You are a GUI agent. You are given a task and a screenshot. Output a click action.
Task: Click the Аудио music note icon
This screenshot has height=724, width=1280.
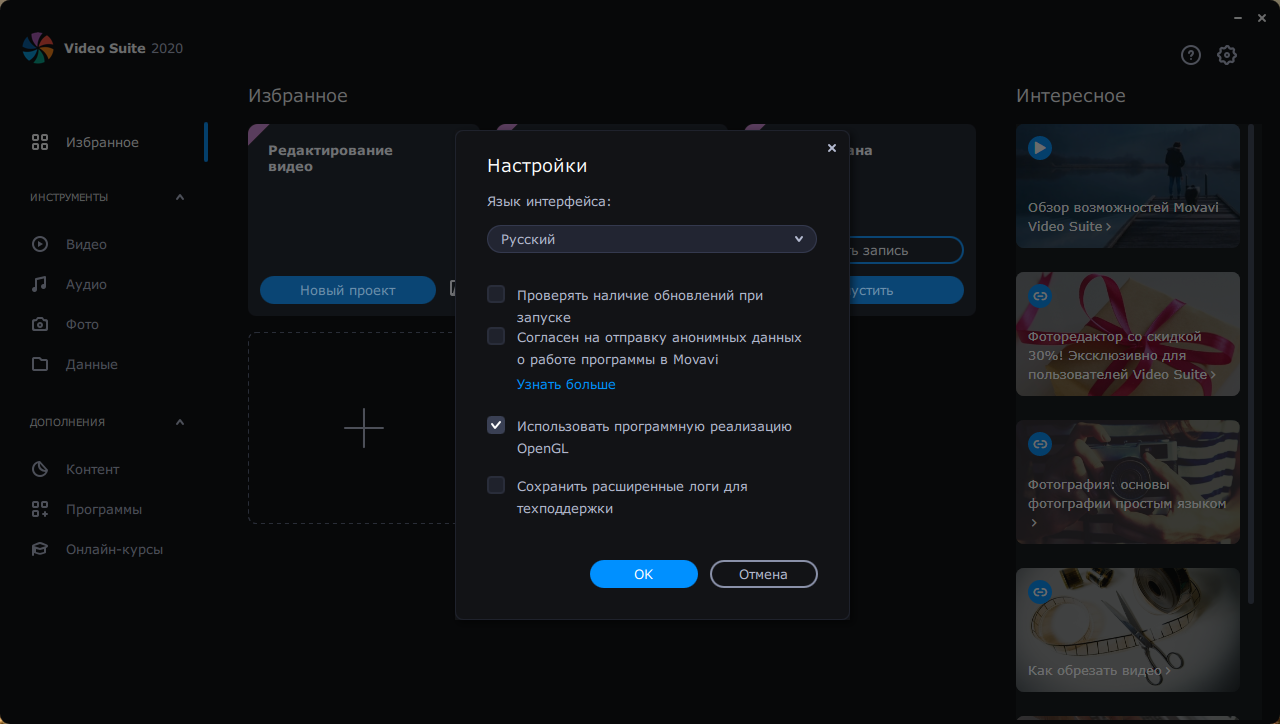coord(40,284)
